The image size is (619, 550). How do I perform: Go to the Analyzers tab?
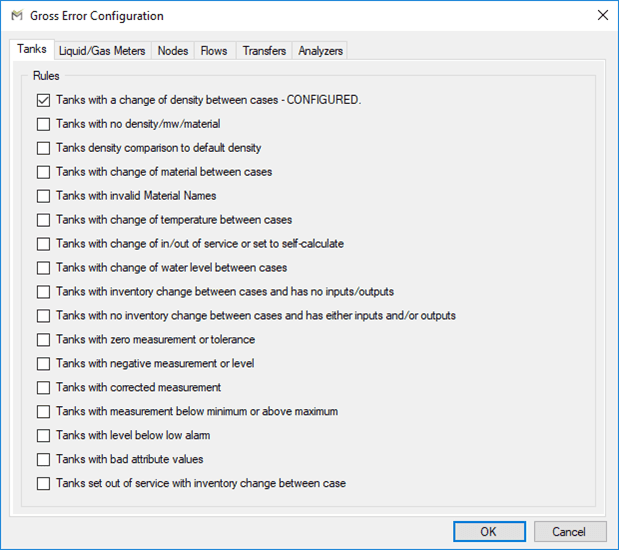[x=320, y=51]
